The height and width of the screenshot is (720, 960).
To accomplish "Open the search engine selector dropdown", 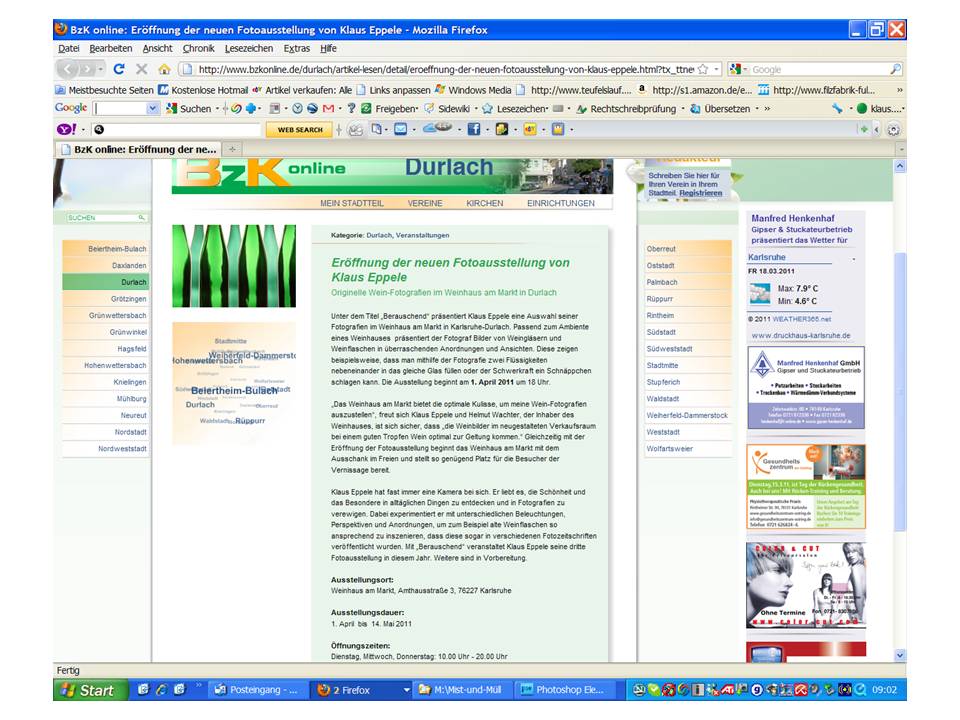I will pyautogui.click(x=739, y=69).
